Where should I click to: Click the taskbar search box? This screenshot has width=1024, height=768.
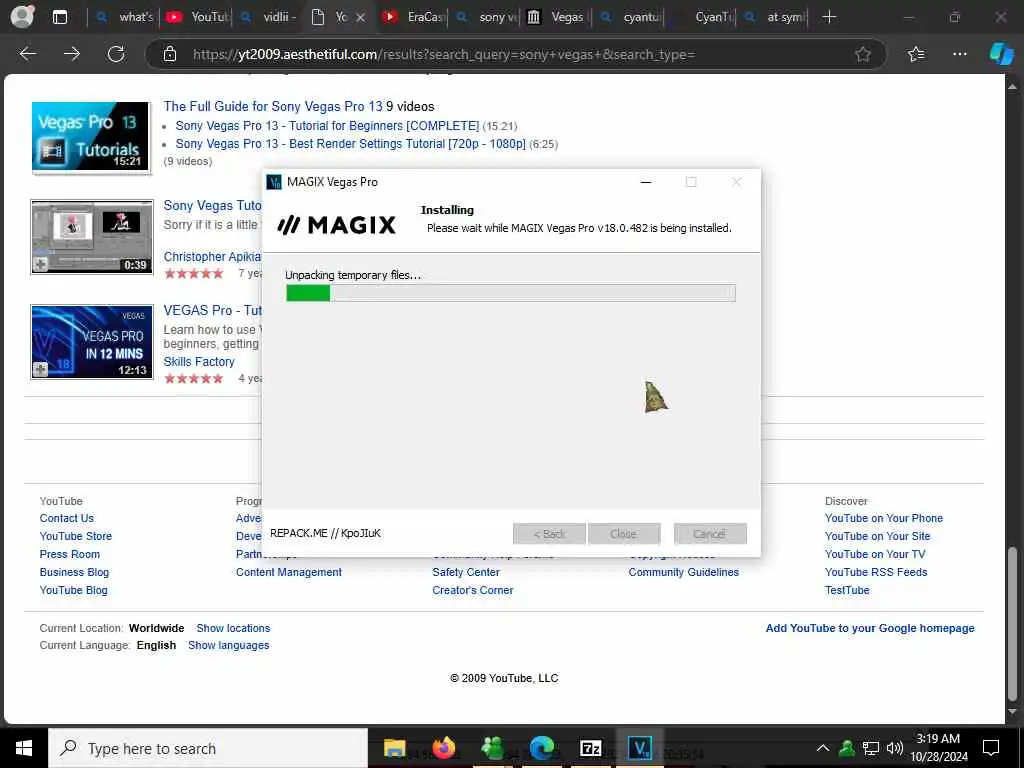(x=208, y=748)
